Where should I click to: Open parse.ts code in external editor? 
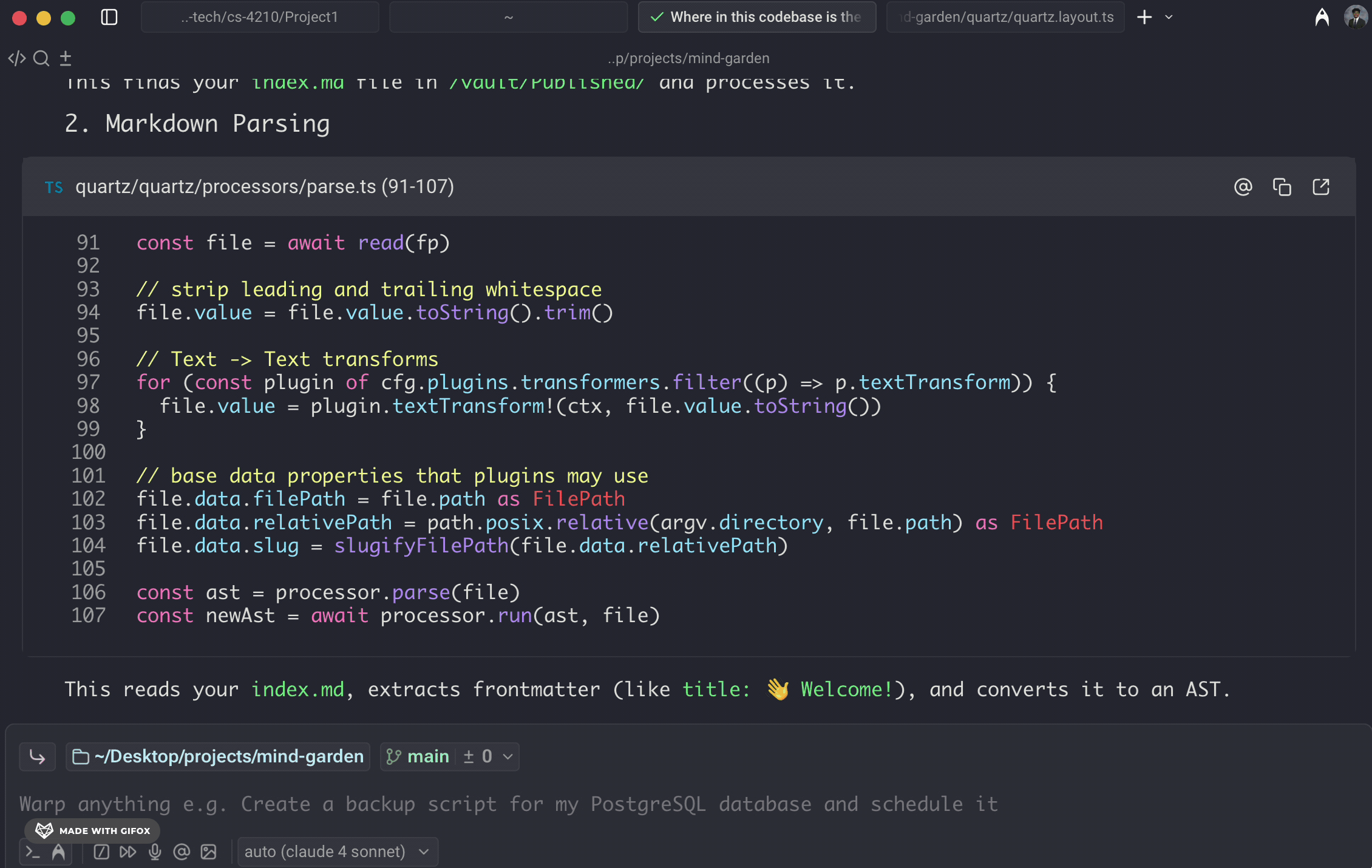click(x=1320, y=187)
